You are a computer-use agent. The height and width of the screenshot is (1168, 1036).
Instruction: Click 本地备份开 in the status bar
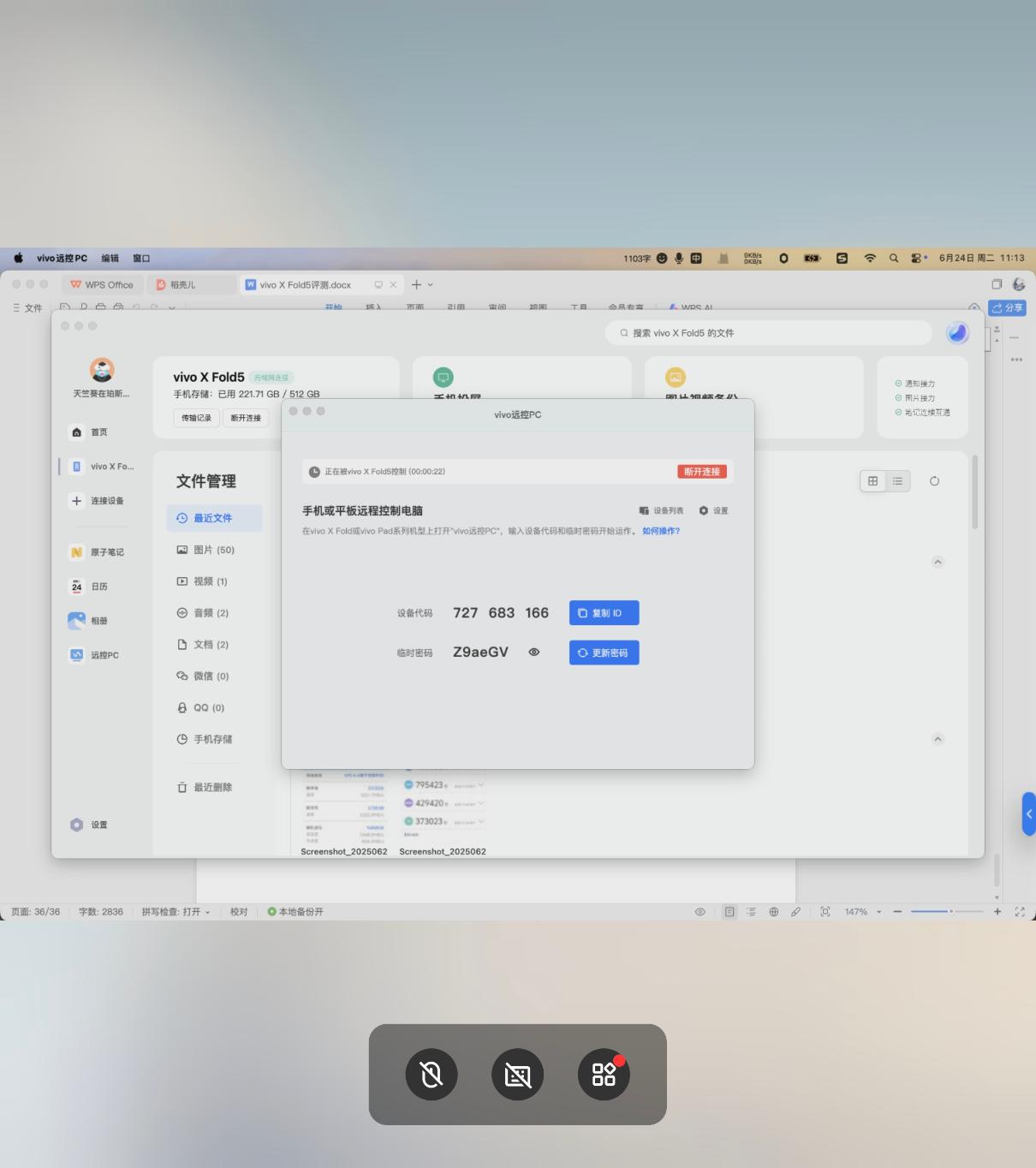point(295,912)
